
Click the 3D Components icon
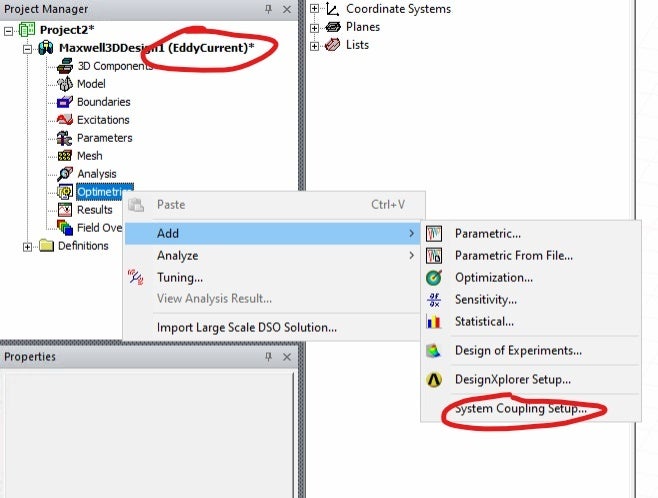point(65,66)
